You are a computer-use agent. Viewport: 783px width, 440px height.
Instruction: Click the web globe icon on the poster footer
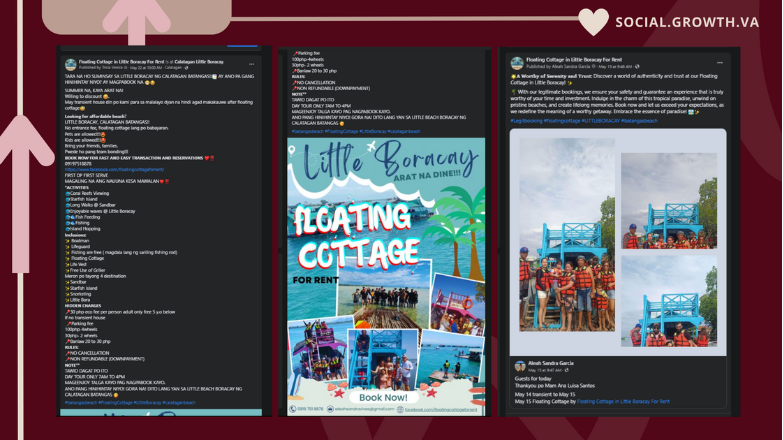400,409
